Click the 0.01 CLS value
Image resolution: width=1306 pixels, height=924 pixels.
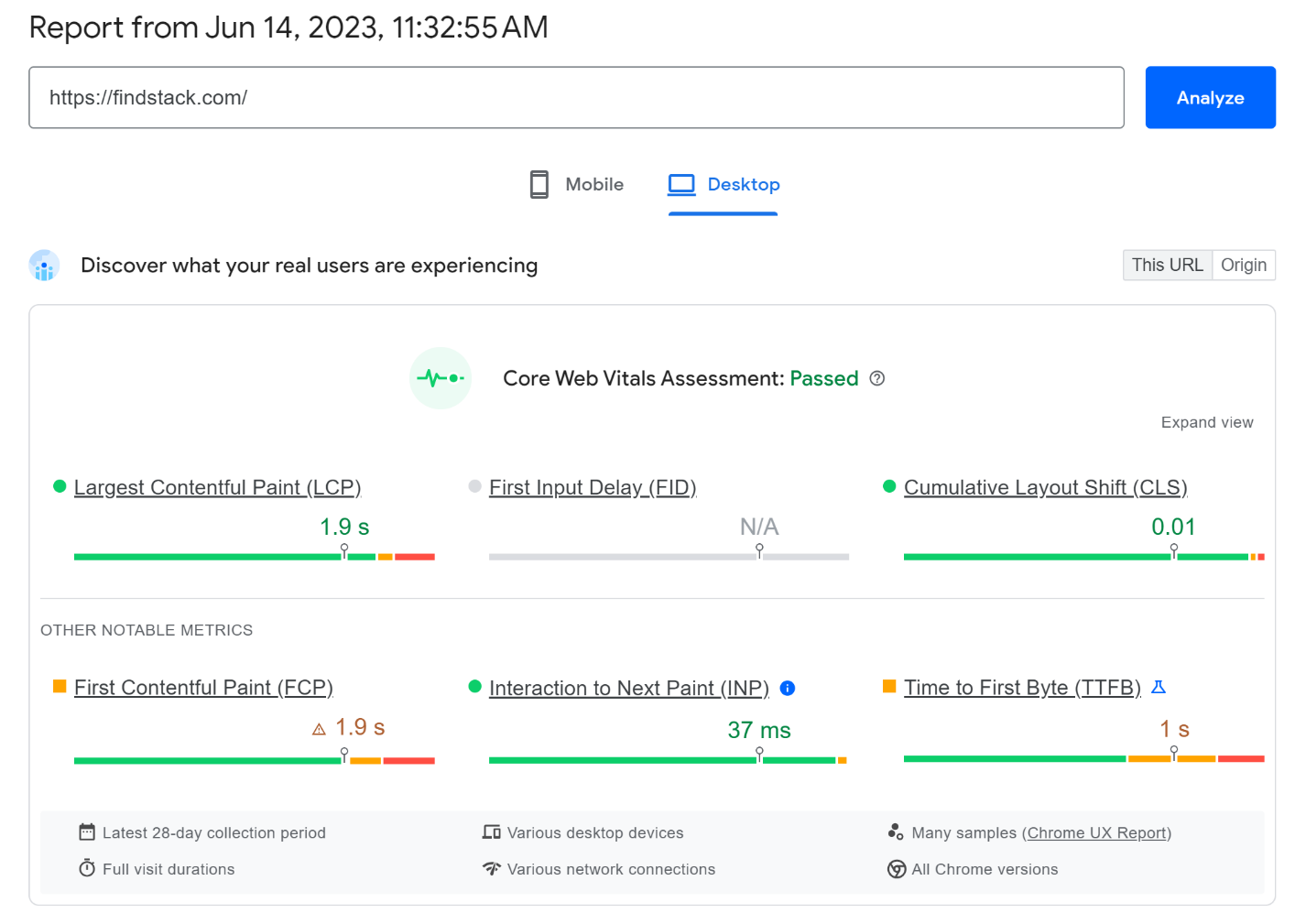(1173, 527)
